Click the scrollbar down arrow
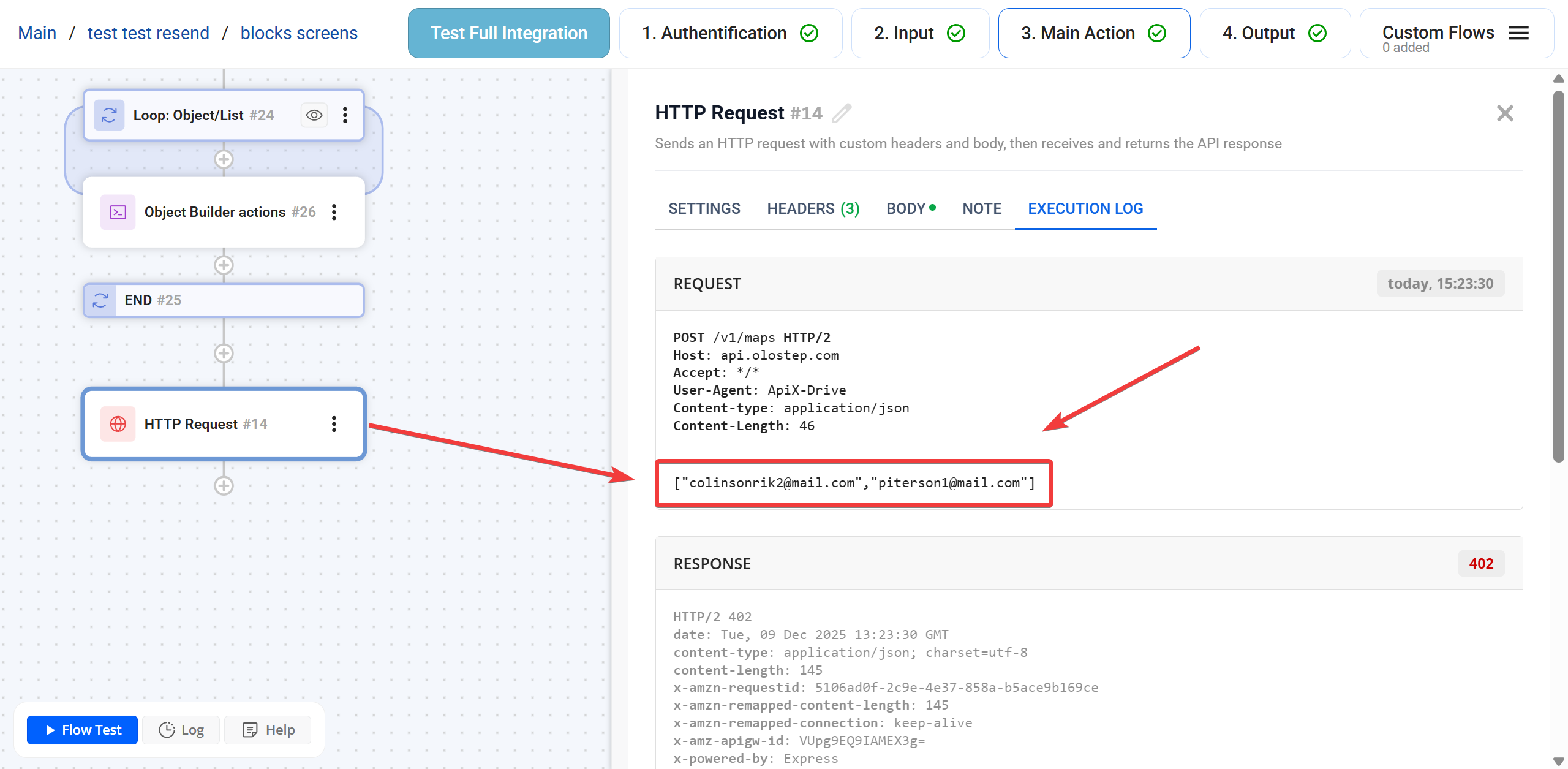 (x=1558, y=760)
